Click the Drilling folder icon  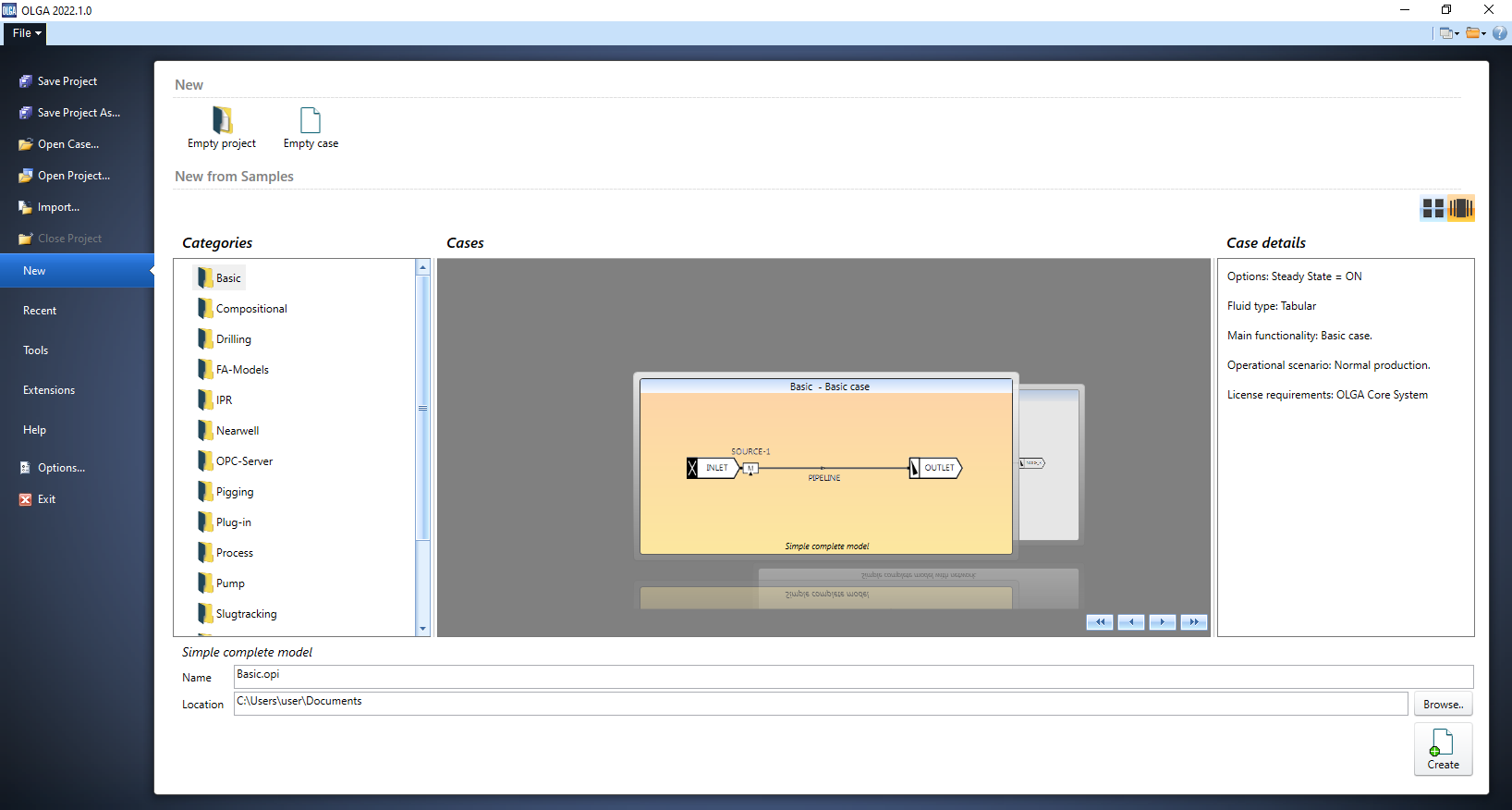pyautogui.click(x=205, y=338)
